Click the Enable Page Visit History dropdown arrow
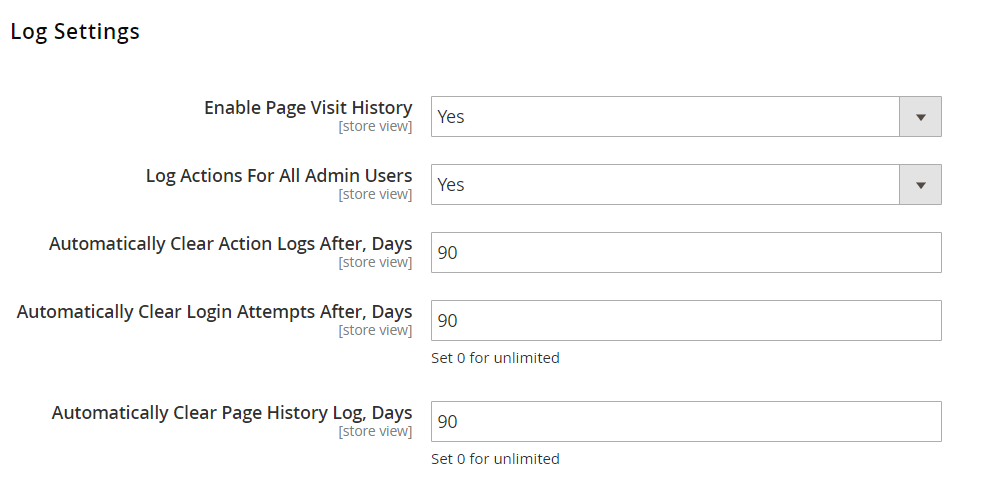This screenshot has height=493, width=984. [x=920, y=117]
